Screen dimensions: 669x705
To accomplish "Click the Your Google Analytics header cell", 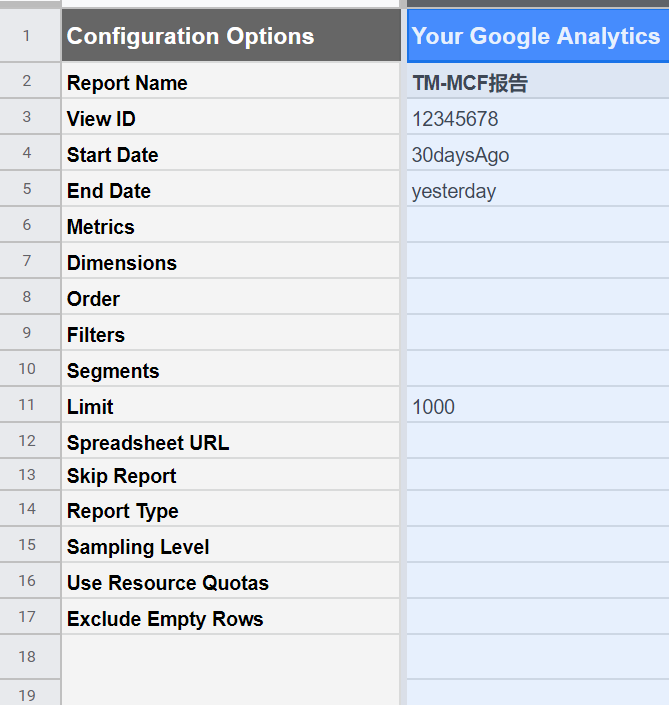I will 537,37.
